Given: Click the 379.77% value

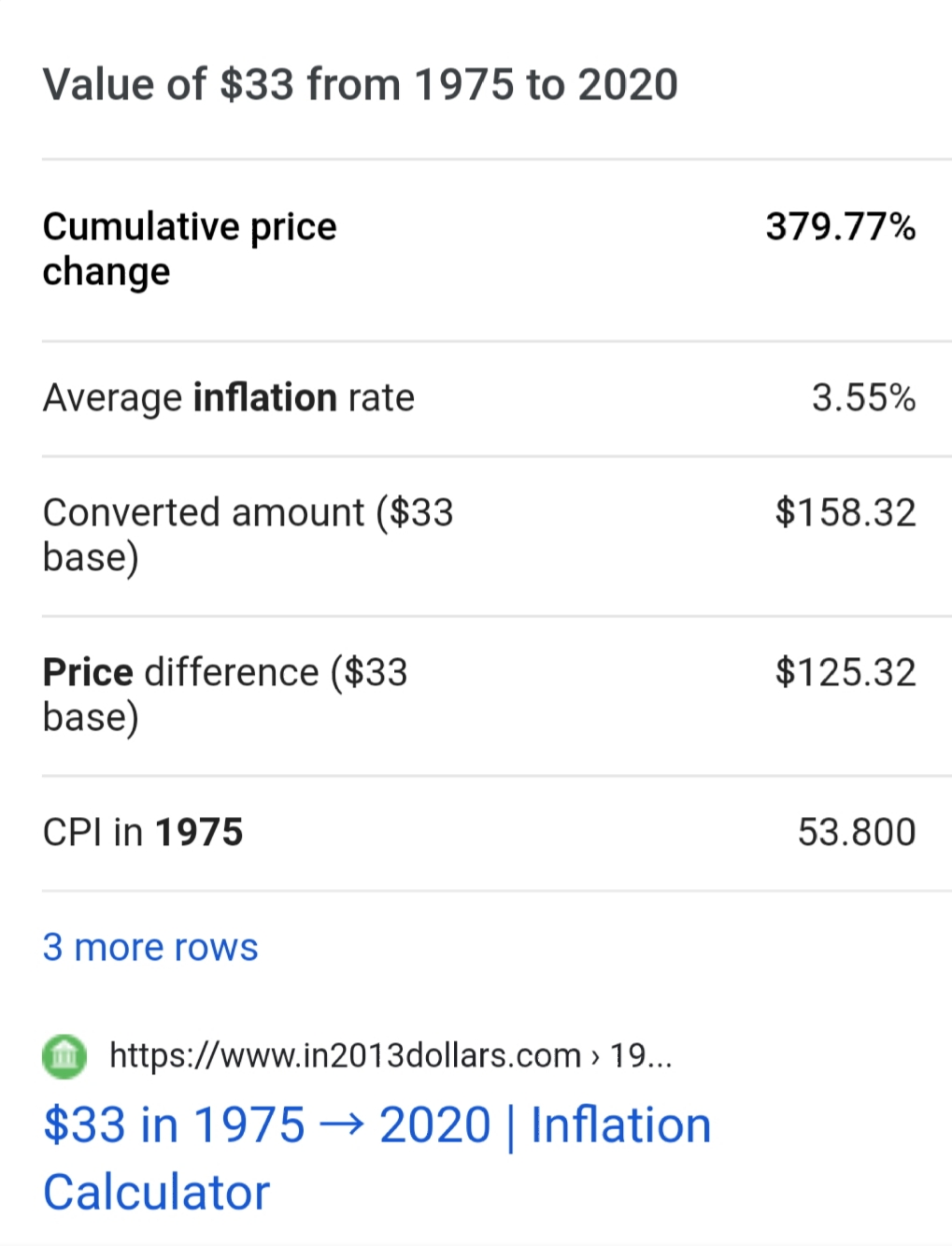Looking at the screenshot, I should 841,227.
